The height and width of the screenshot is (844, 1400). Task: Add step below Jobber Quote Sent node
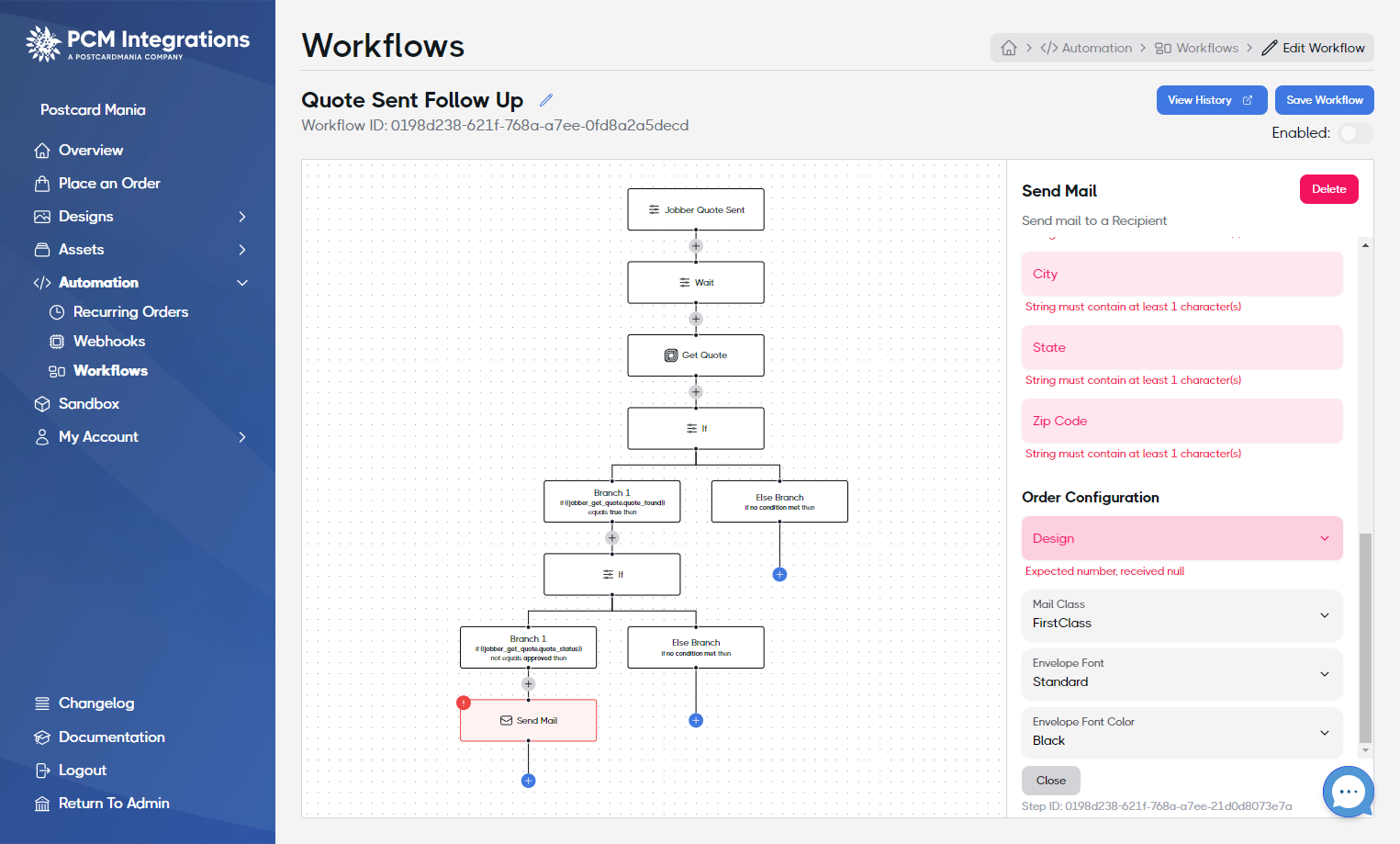tap(696, 246)
